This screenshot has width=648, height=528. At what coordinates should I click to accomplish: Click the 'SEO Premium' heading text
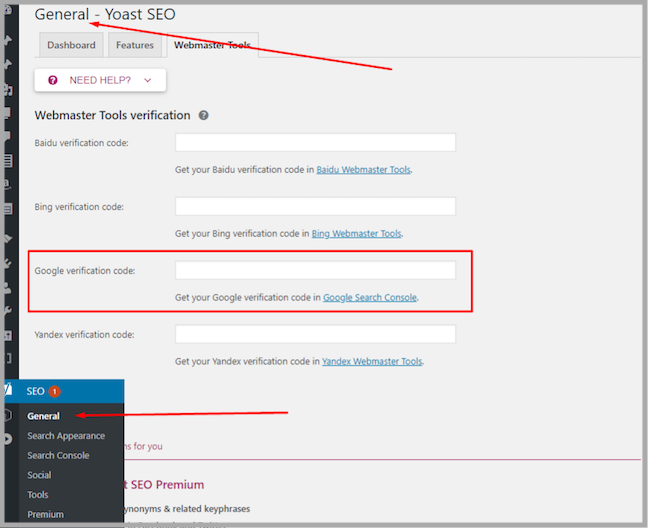[x=167, y=485]
